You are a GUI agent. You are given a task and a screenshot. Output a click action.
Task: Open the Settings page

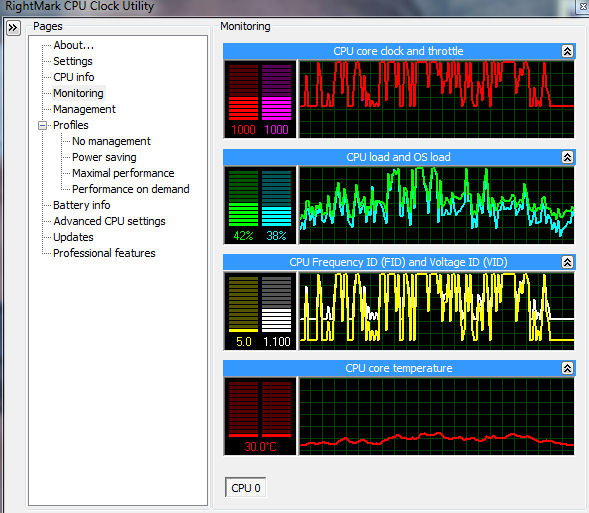(x=72, y=61)
